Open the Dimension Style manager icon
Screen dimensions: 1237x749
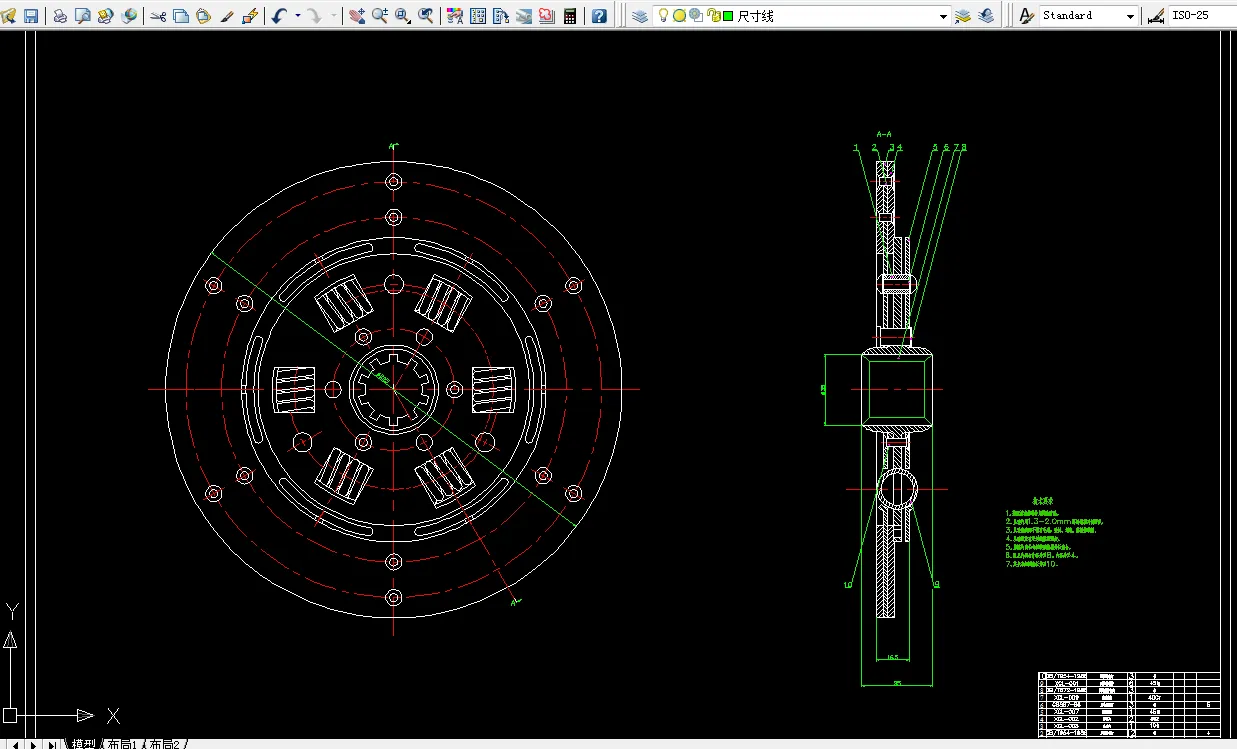[x=1156, y=16]
